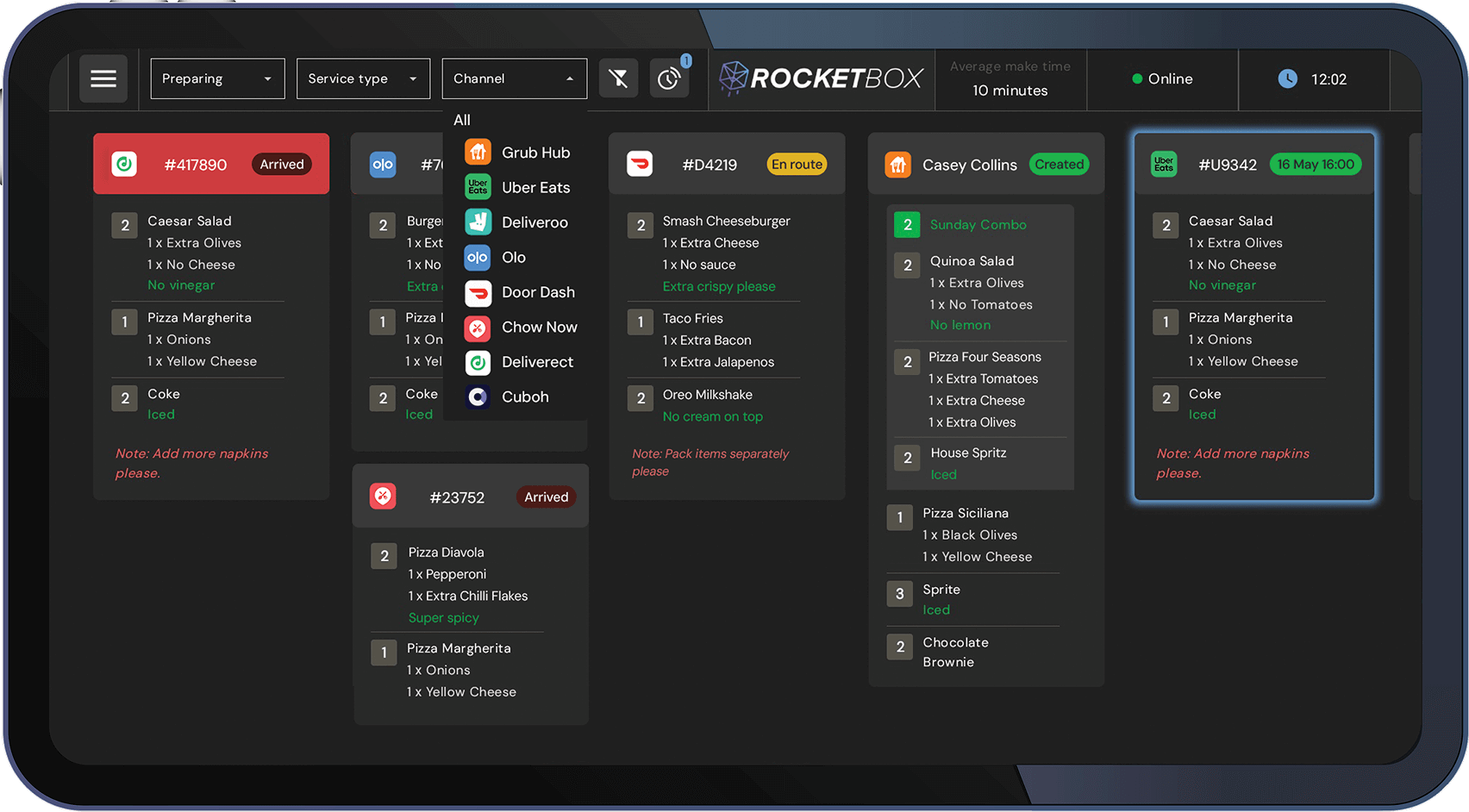Click the Uber Eats icon on order #U9342
Image resolution: width=1469 pixels, height=812 pixels.
pyautogui.click(x=1164, y=164)
